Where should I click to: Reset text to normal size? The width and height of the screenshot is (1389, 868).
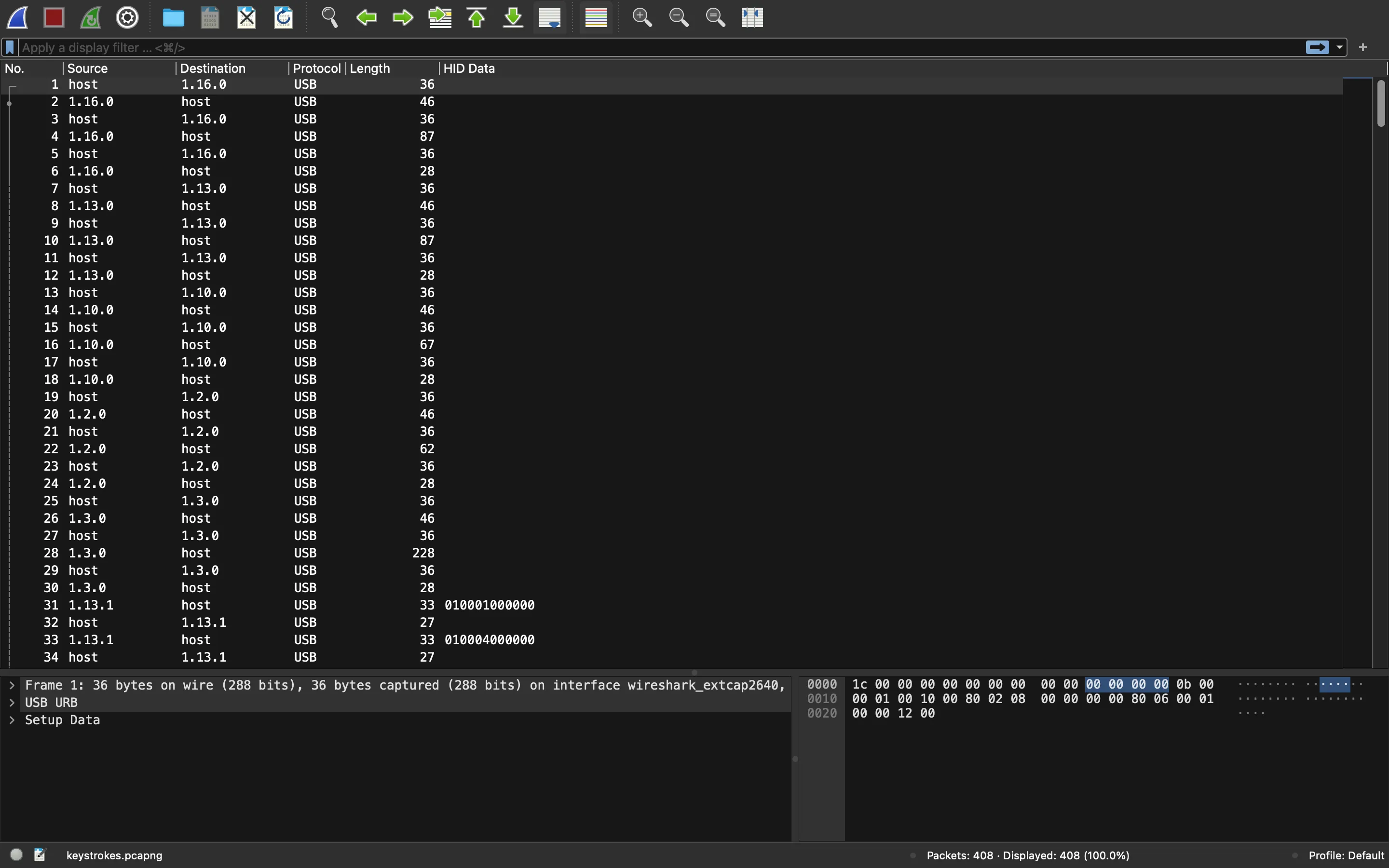716,18
